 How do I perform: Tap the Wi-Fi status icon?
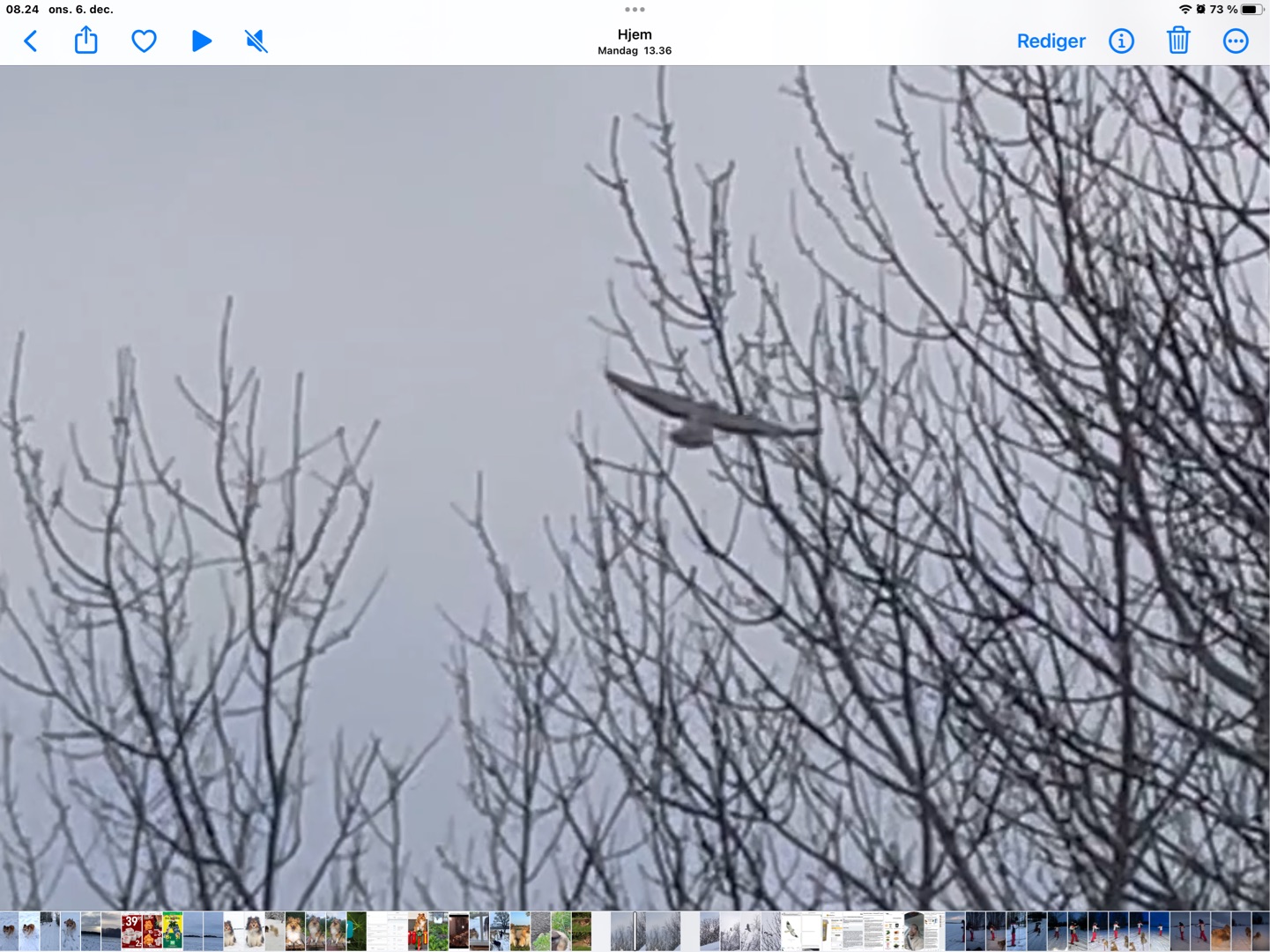1185,10
